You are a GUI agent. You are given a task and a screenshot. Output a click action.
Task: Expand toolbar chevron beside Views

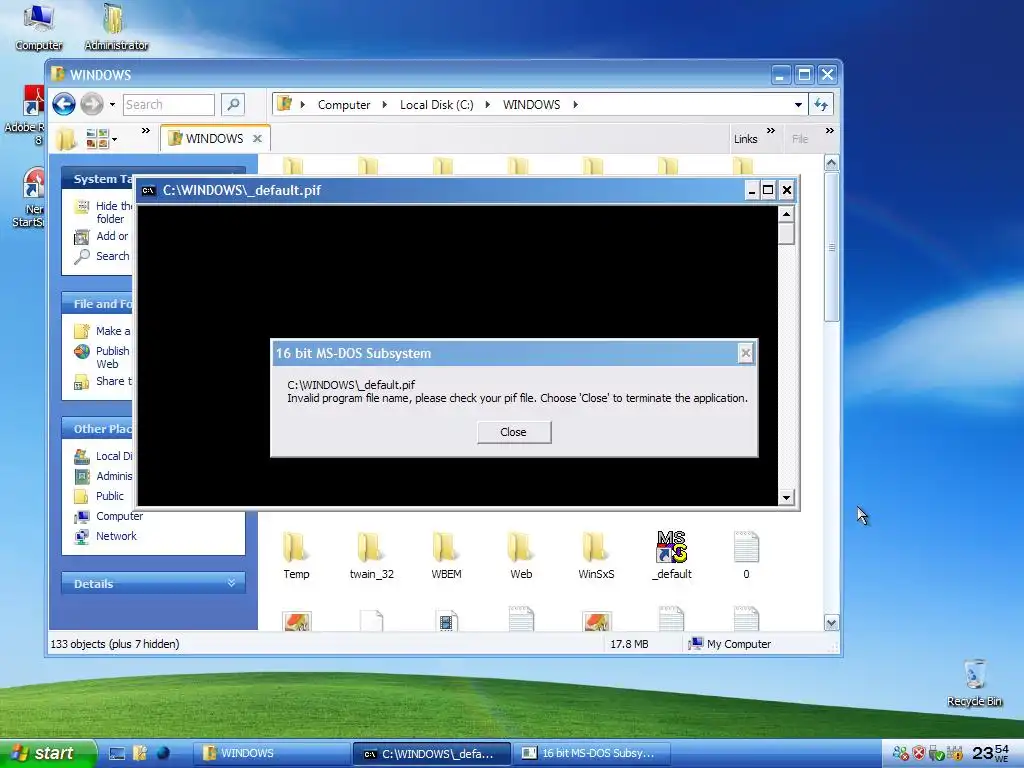click(146, 131)
